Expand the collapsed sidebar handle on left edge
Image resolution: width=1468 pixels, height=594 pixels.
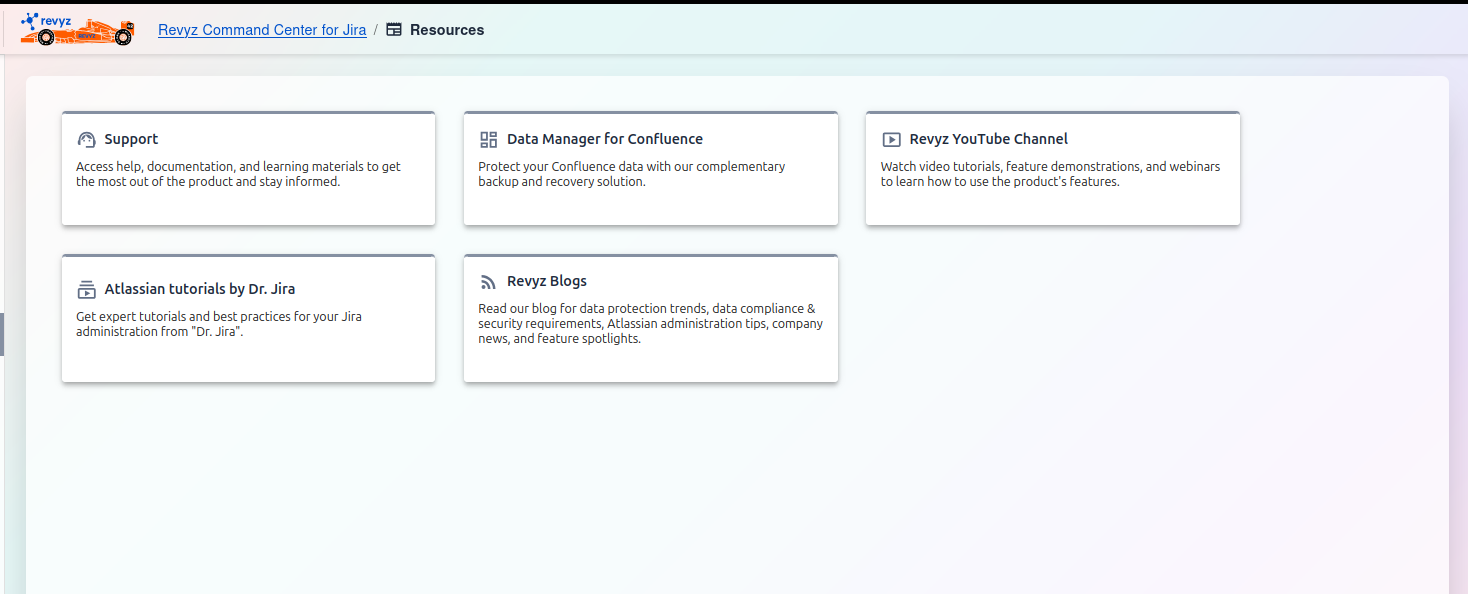3,334
